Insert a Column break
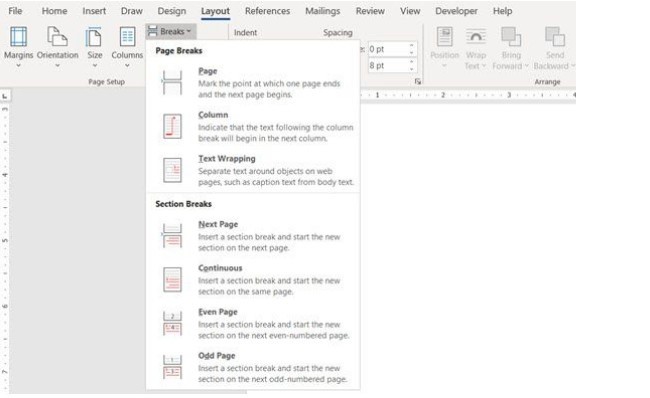 (253, 126)
